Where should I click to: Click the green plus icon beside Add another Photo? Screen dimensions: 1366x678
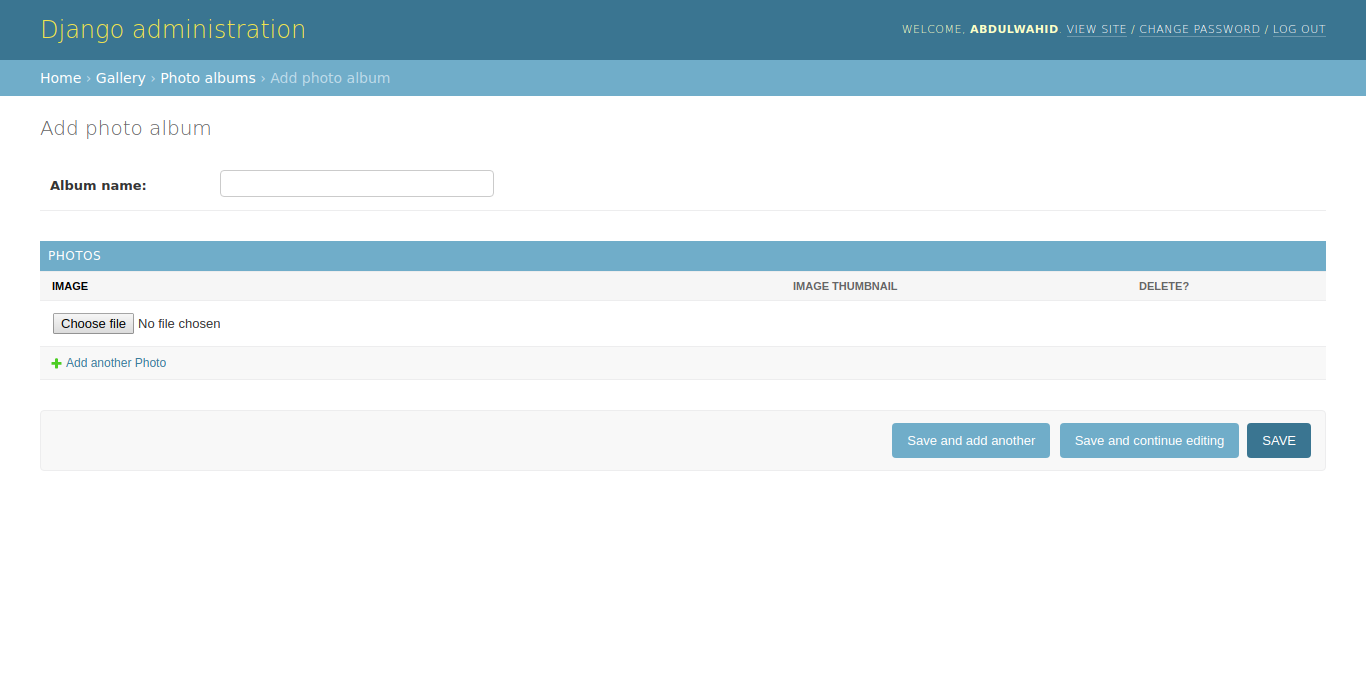click(x=56, y=363)
